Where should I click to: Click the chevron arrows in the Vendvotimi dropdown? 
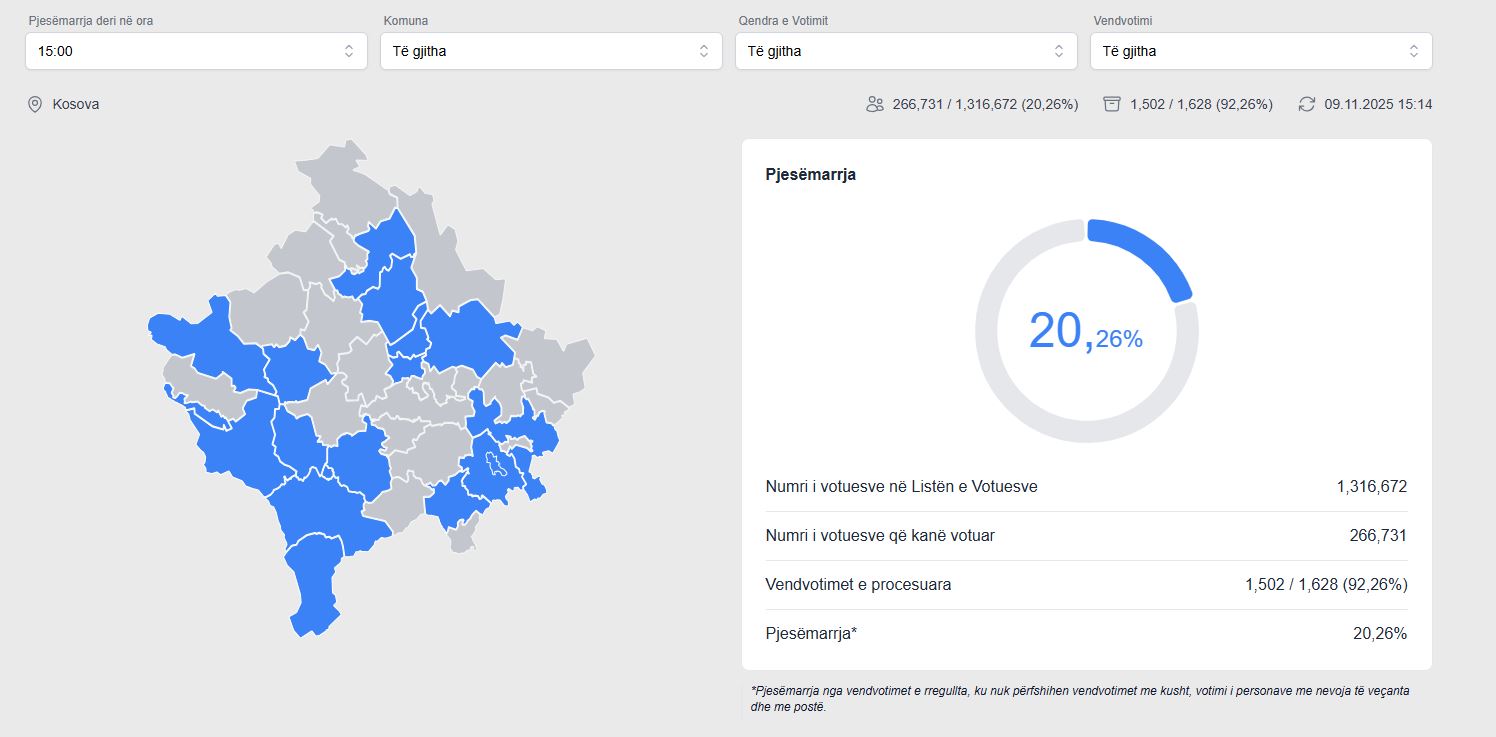coord(1413,51)
